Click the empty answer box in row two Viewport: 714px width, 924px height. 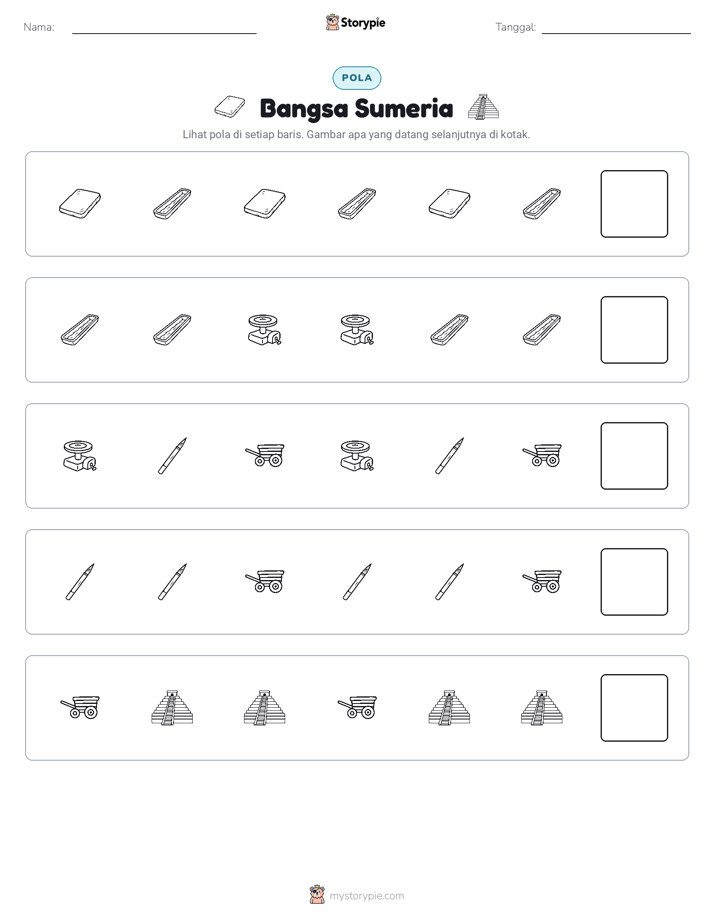[634, 330]
